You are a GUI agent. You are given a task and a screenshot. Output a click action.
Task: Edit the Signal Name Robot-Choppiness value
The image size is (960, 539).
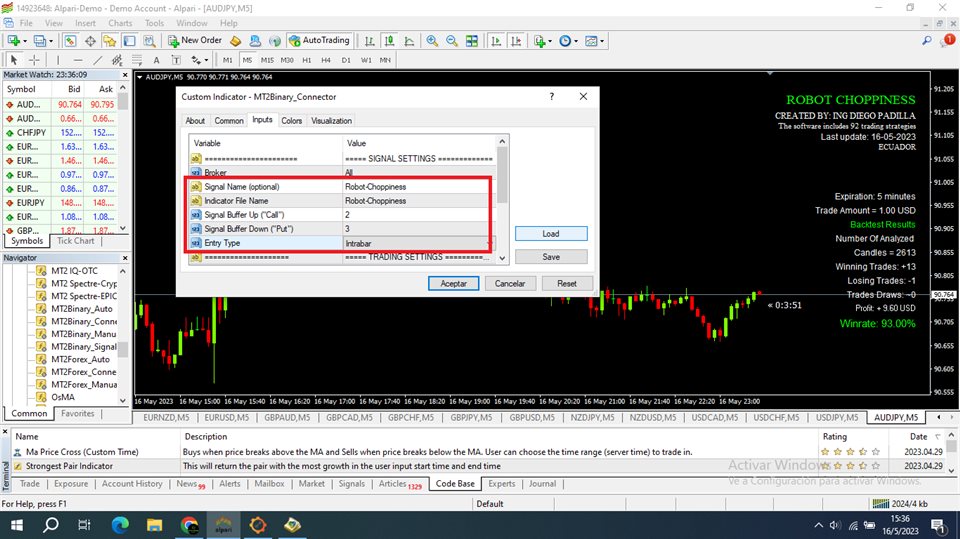(x=418, y=186)
